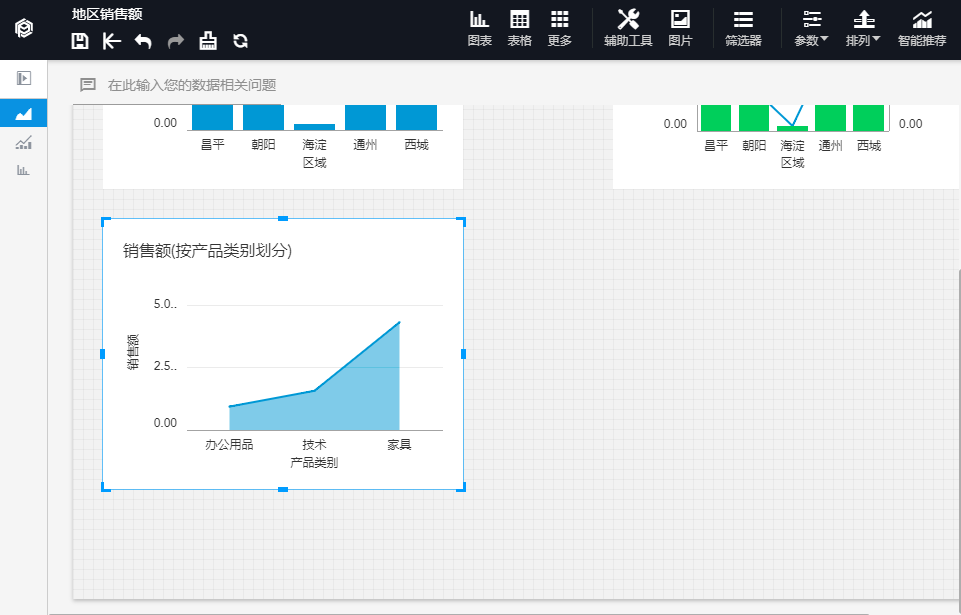Click the undo arrow icon
The image size is (961, 615).
pos(143,41)
